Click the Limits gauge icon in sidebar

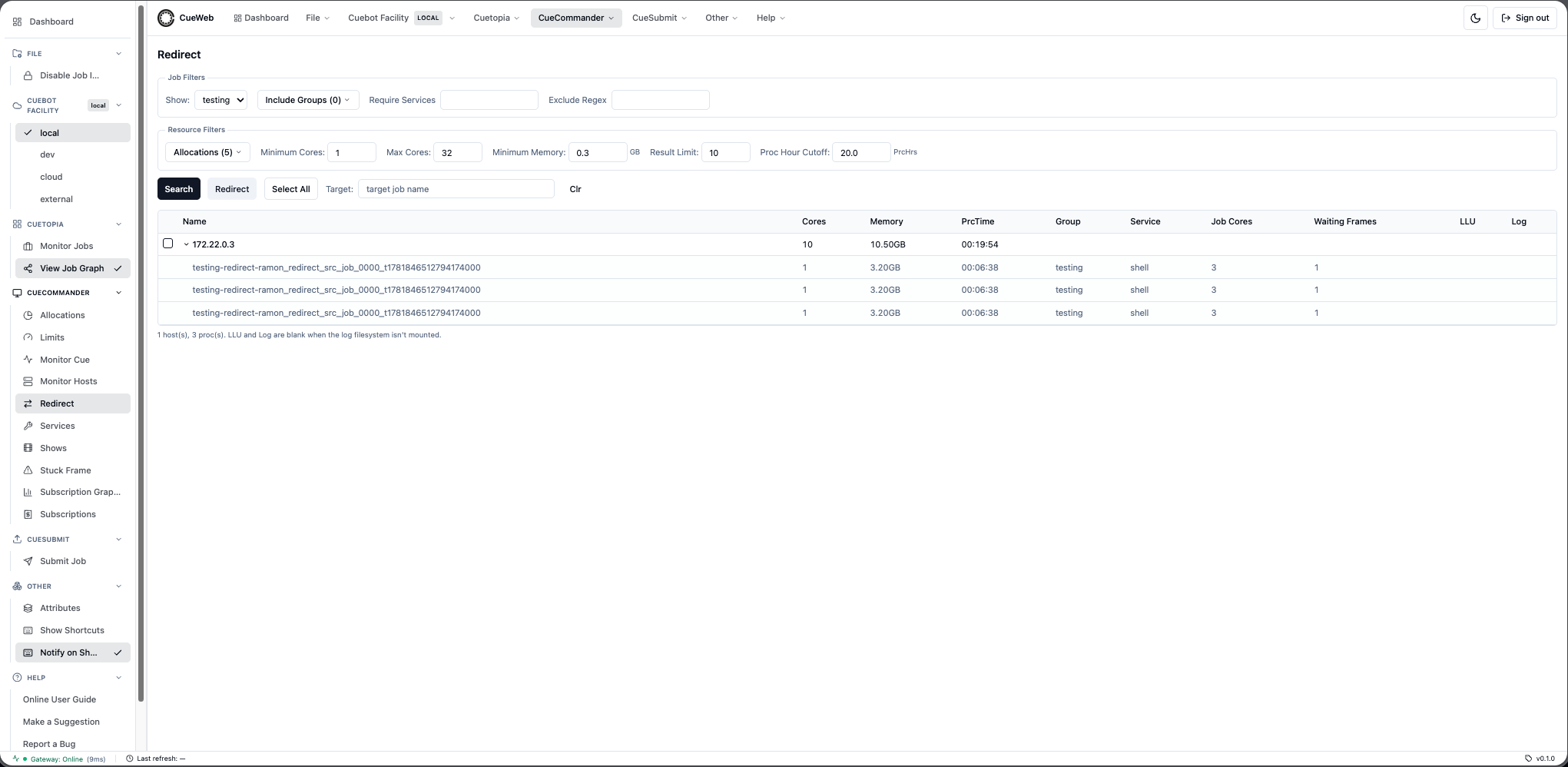(28, 337)
